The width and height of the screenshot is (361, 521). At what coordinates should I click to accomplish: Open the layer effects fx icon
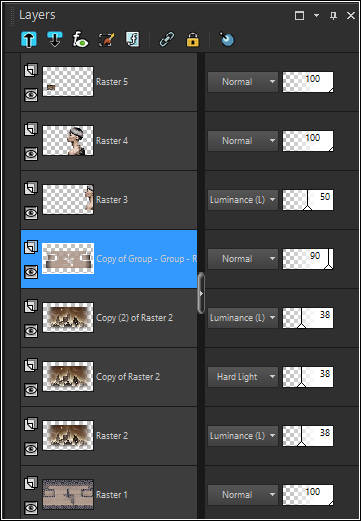pyautogui.click(x=80, y=40)
